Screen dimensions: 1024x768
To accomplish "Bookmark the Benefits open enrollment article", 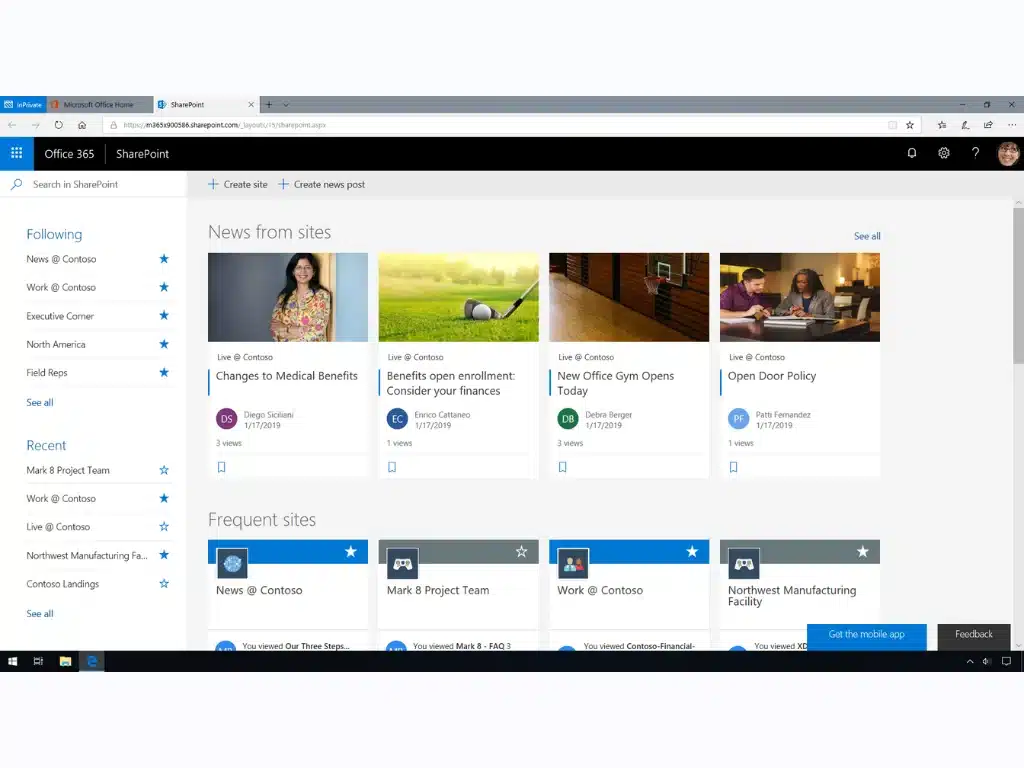I will [x=392, y=467].
